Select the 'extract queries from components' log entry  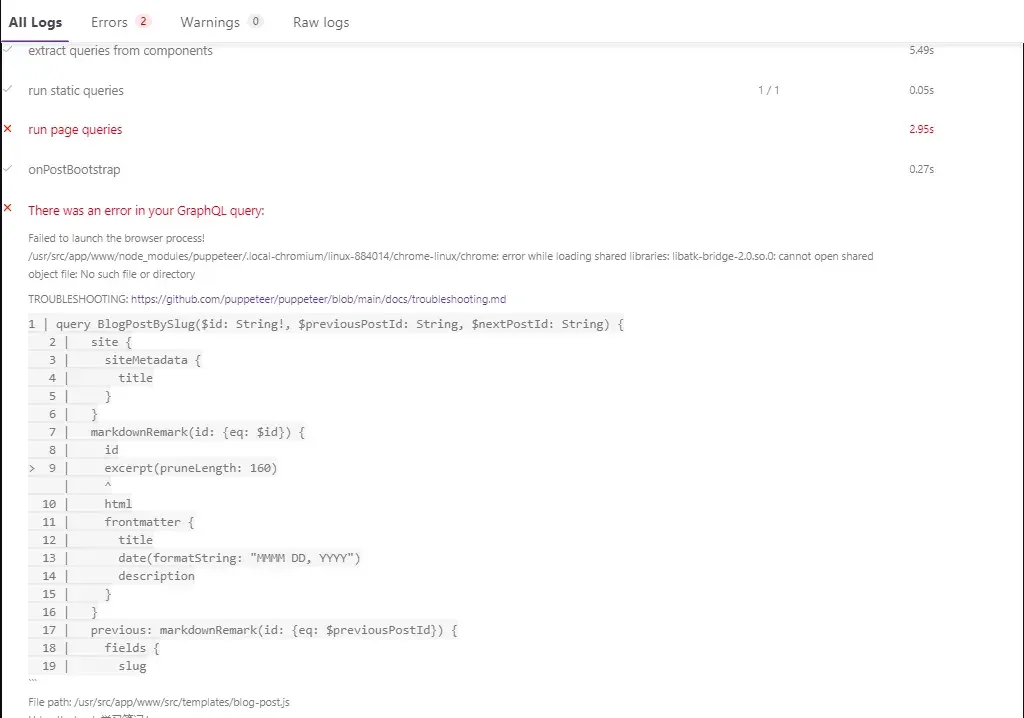120,50
